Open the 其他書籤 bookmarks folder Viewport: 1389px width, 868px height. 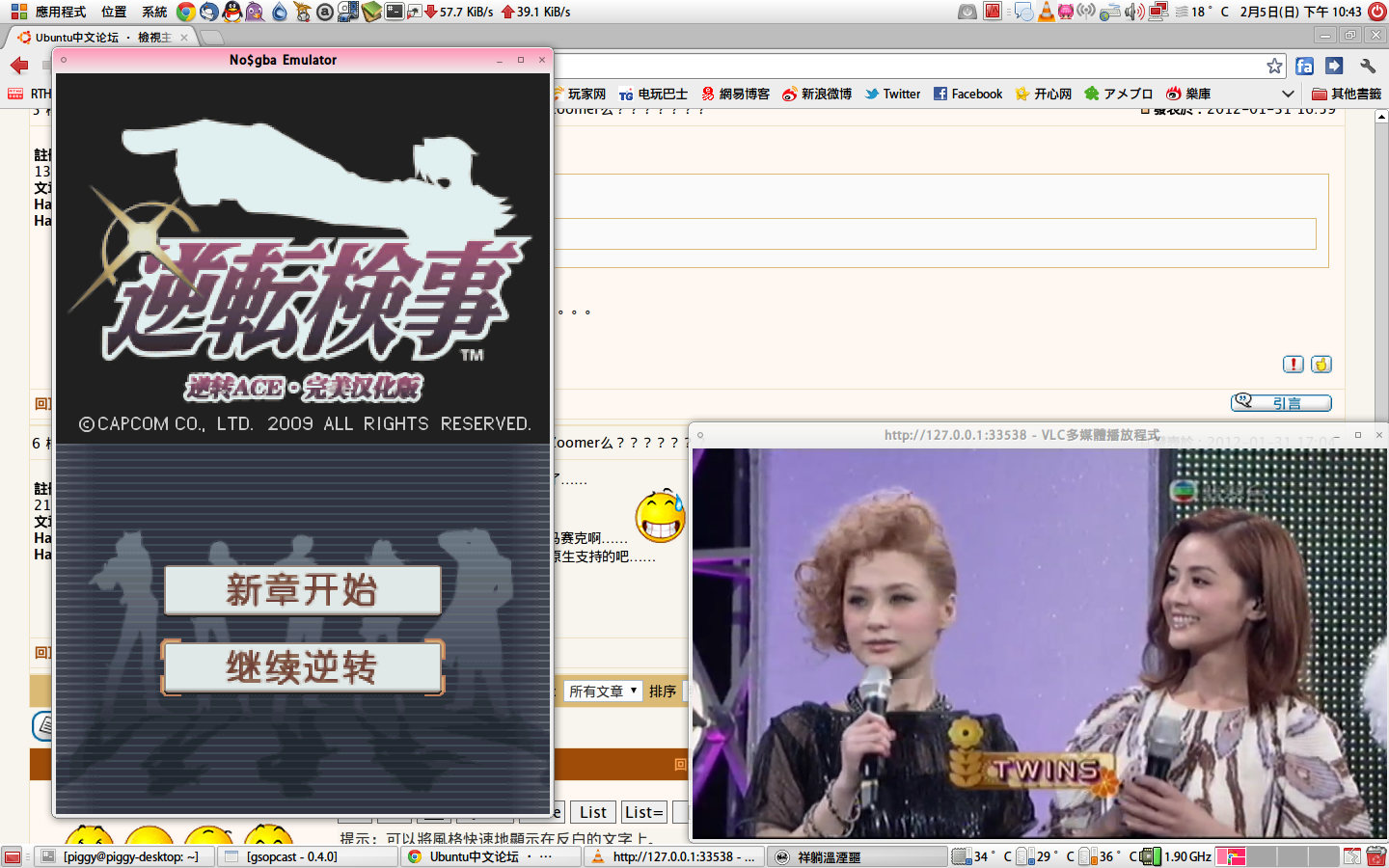[x=1347, y=94]
